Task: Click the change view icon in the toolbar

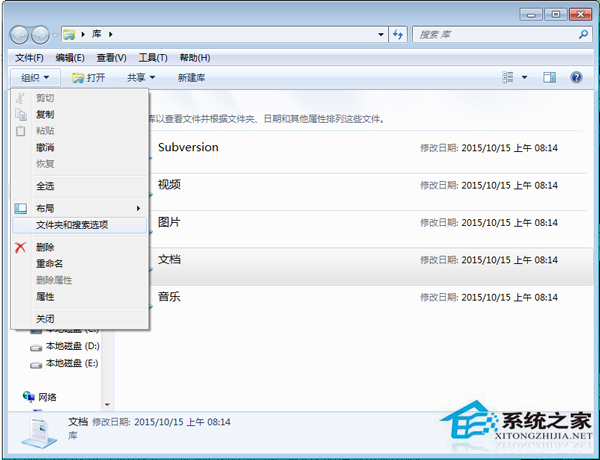Action: 509,77
